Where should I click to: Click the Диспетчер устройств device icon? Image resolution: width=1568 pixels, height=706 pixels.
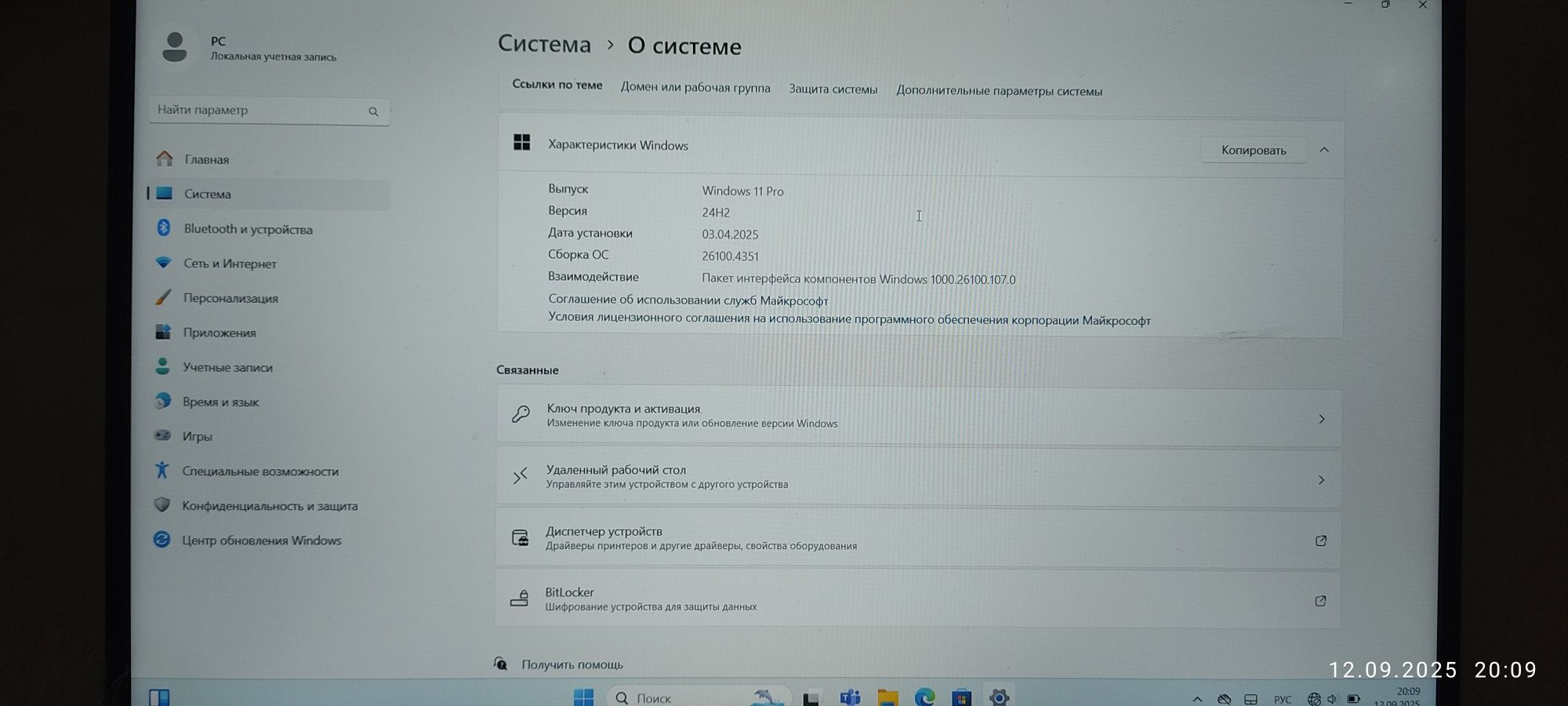[520, 537]
